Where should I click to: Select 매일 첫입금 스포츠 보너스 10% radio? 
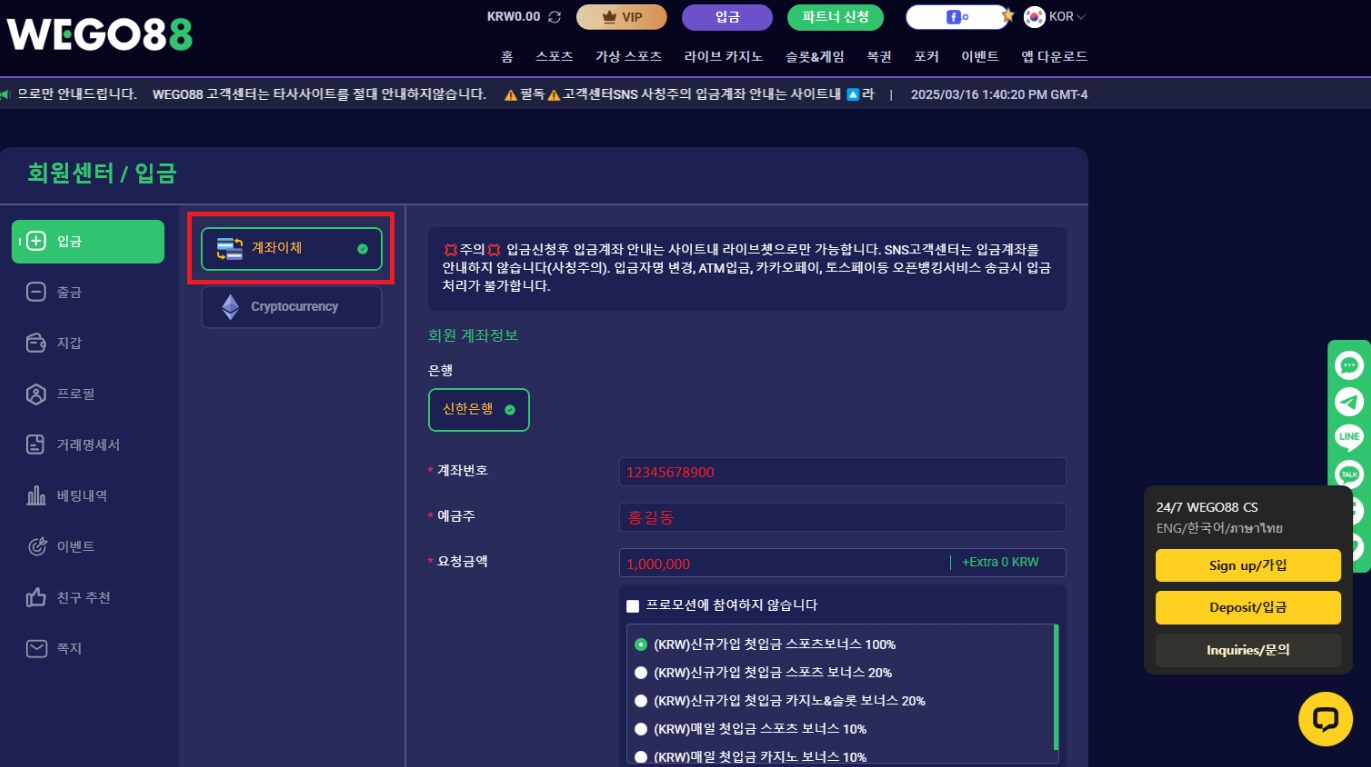[641, 729]
